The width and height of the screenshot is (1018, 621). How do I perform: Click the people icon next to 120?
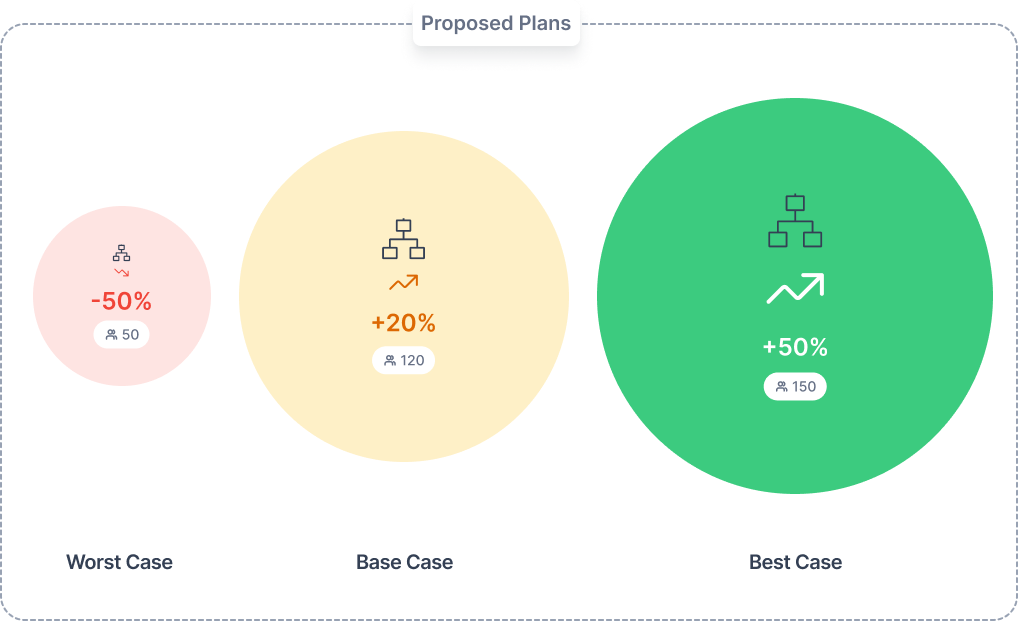point(390,361)
